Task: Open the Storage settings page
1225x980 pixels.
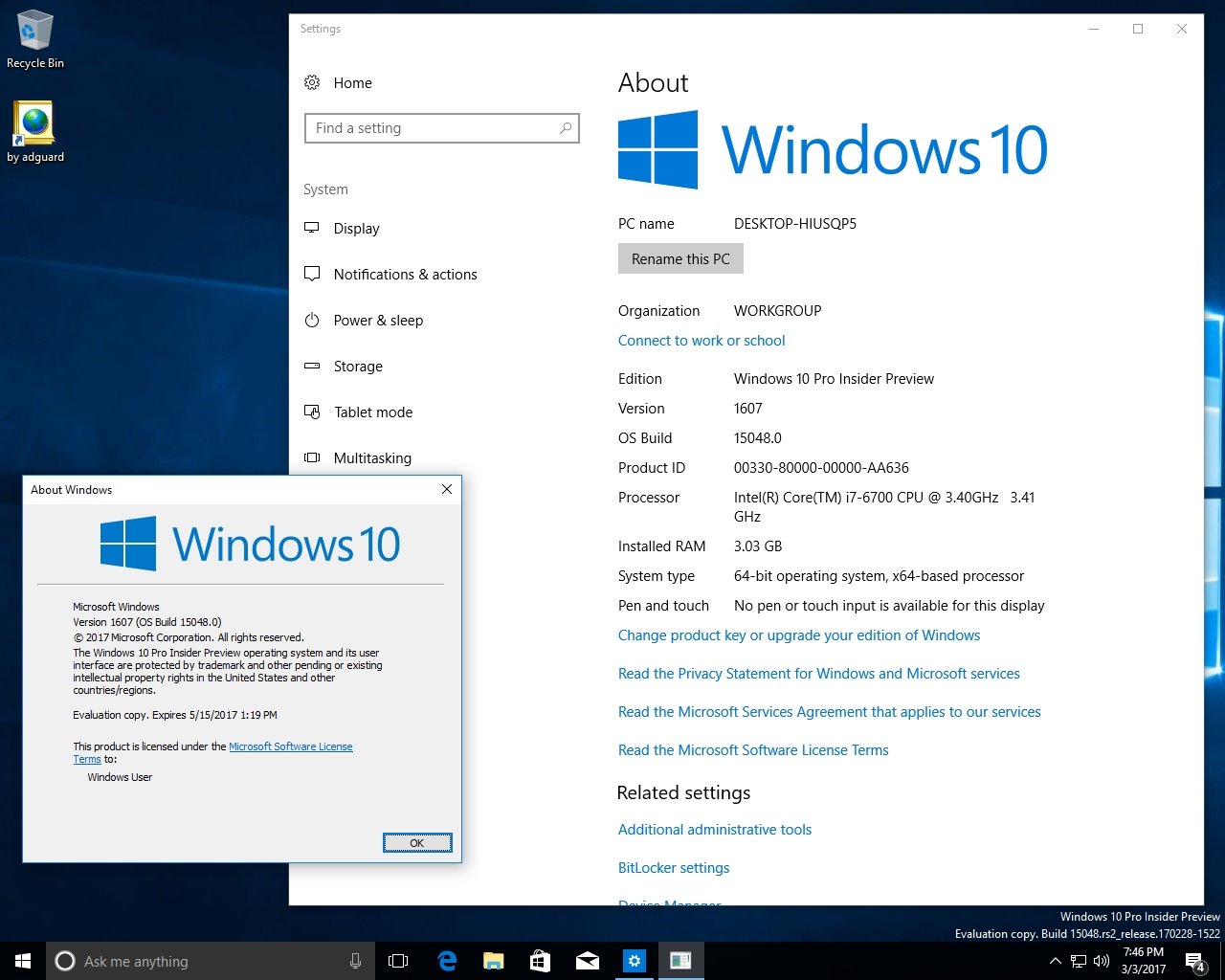Action: [x=358, y=367]
